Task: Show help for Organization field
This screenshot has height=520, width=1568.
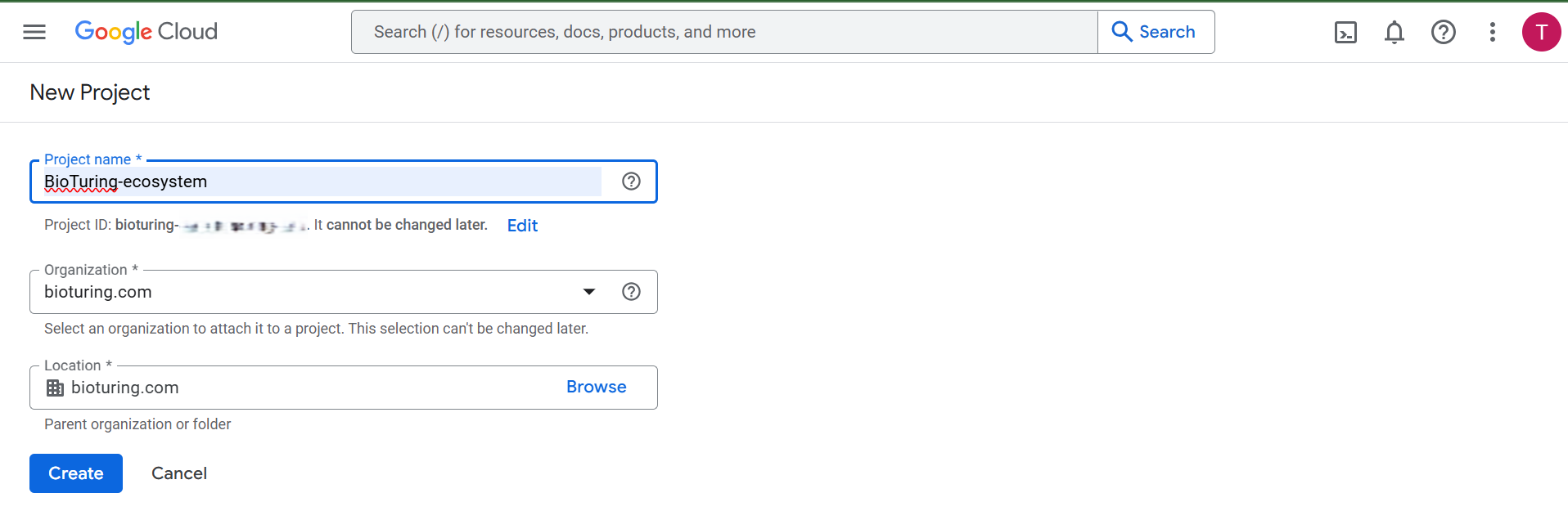Action: [x=631, y=292]
